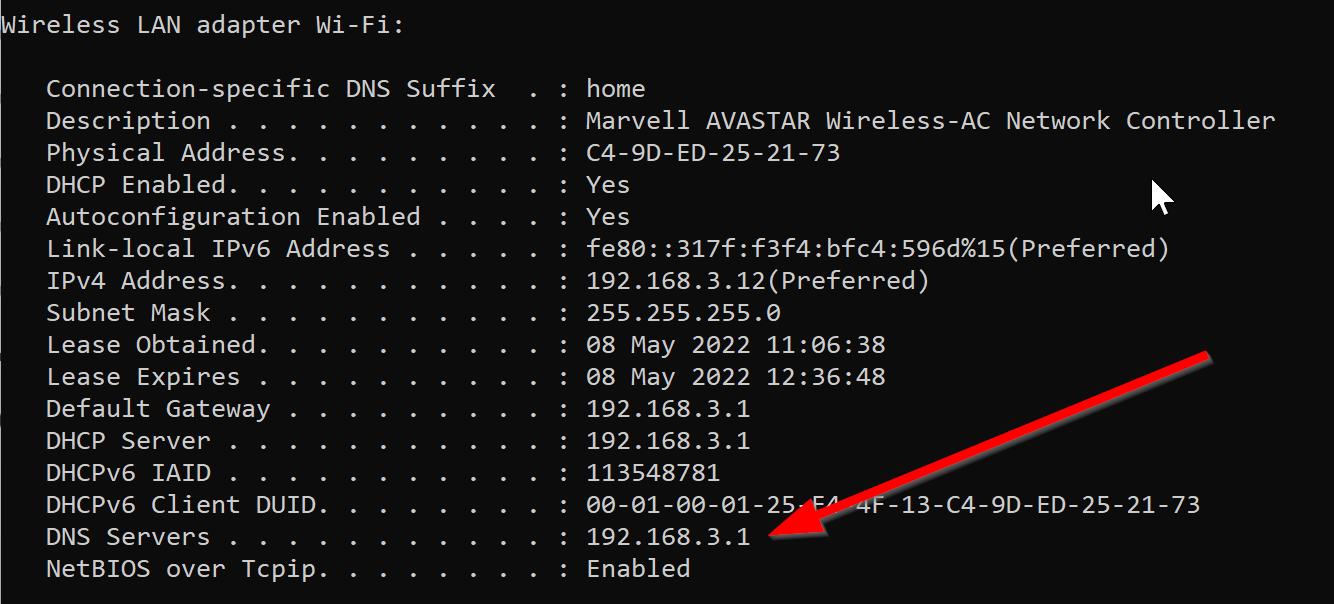Click the DHCPv6 IAID number 113548781
Image resolution: width=1334 pixels, height=604 pixels.
tap(653, 473)
